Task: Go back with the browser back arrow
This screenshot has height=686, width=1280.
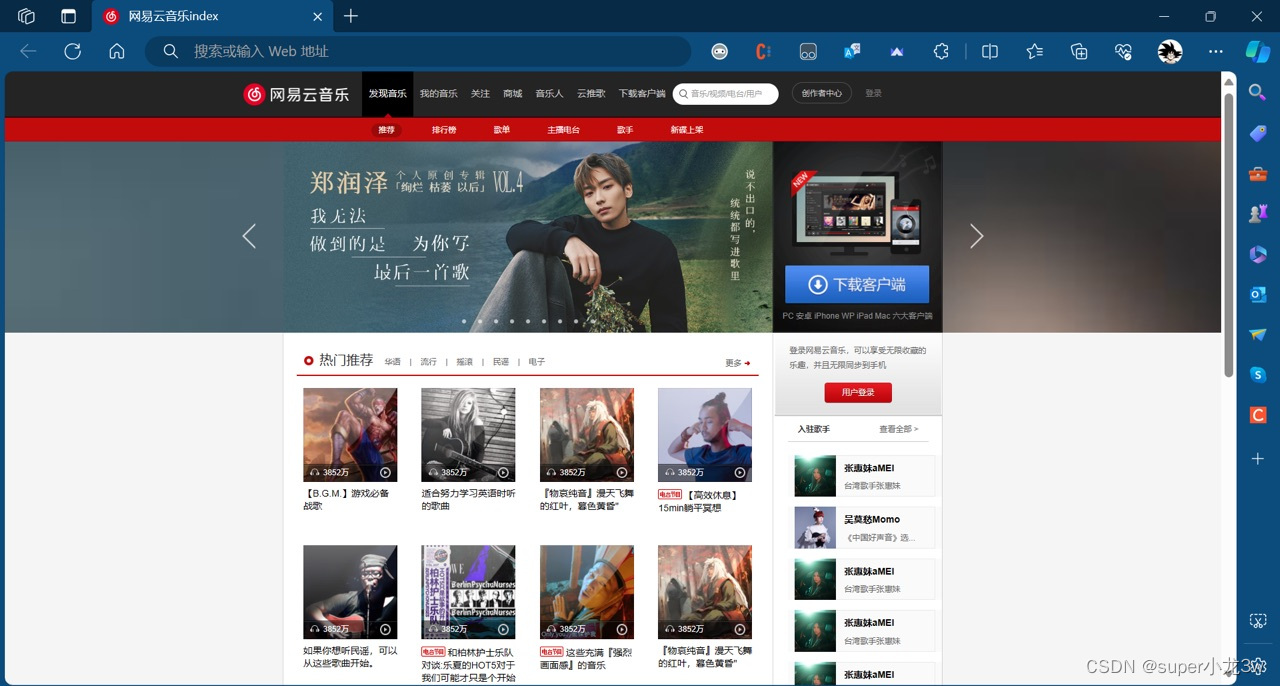Action: pos(28,51)
